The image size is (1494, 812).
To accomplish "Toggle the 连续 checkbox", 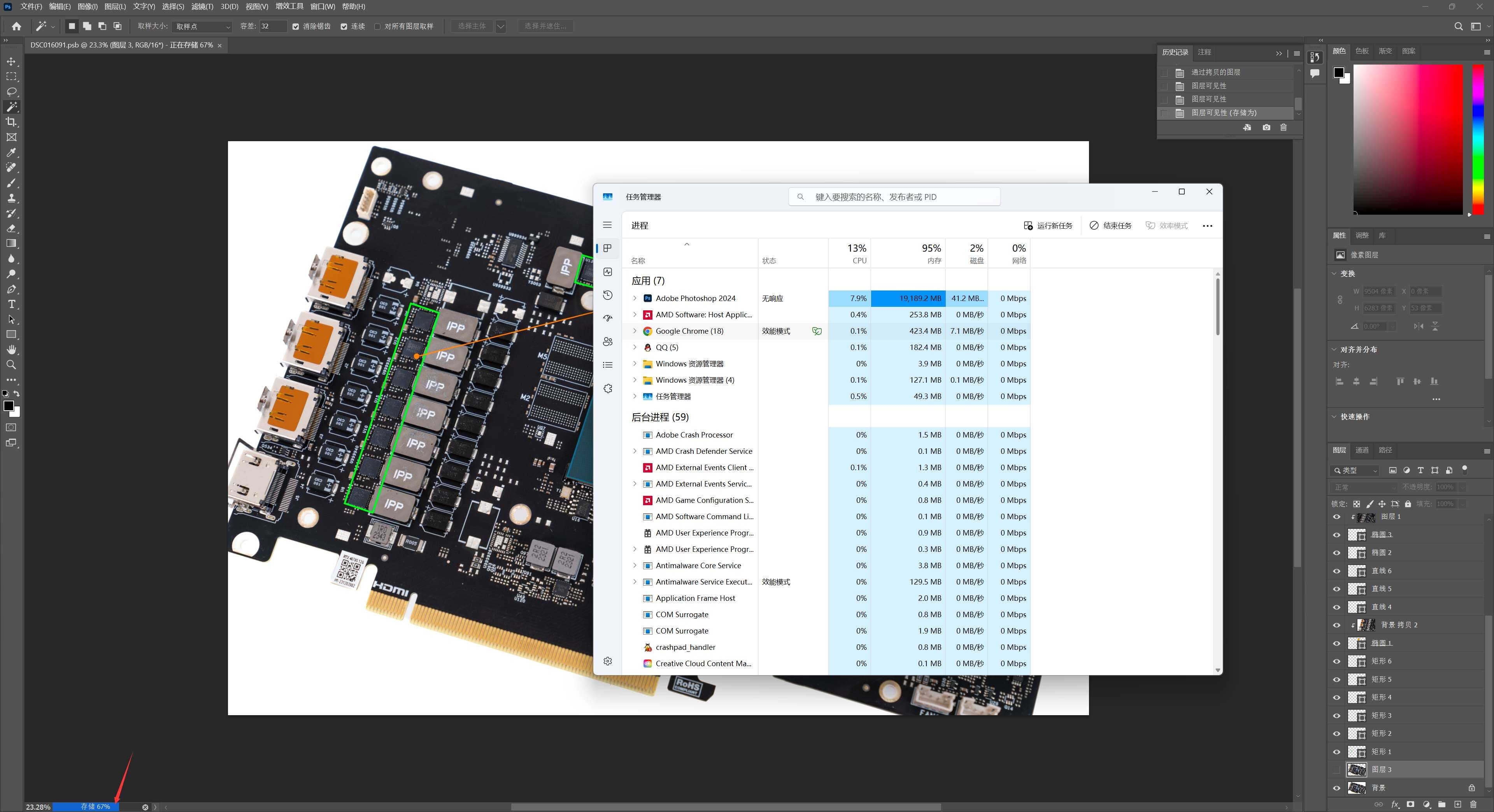I will coord(344,27).
